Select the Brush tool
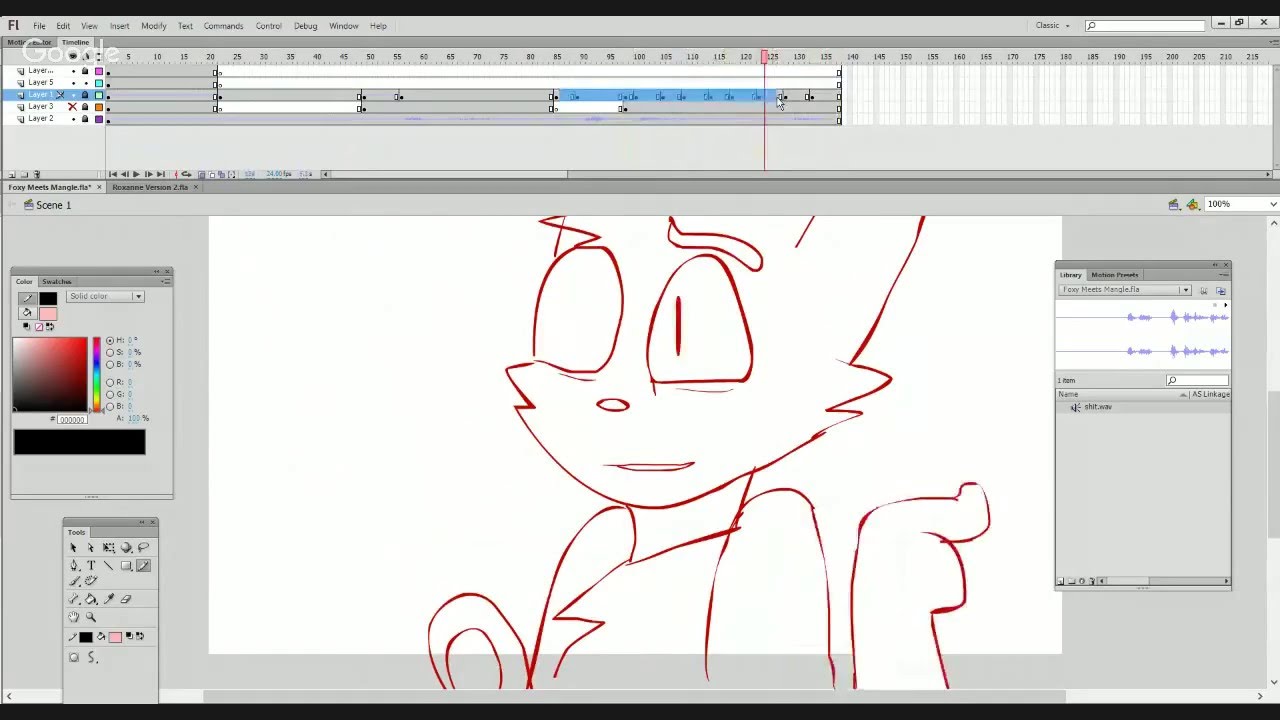Screen dimensions: 1280x720 (73, 581)
